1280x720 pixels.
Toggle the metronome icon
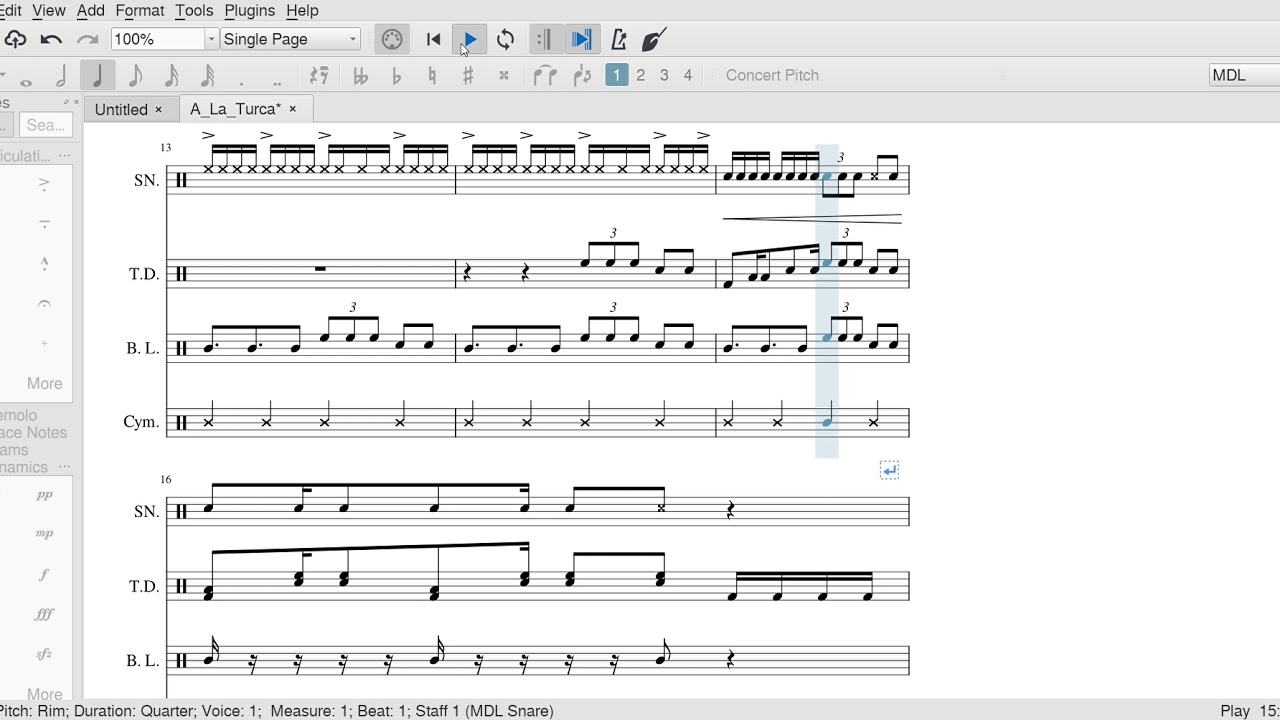coord(619,40)
